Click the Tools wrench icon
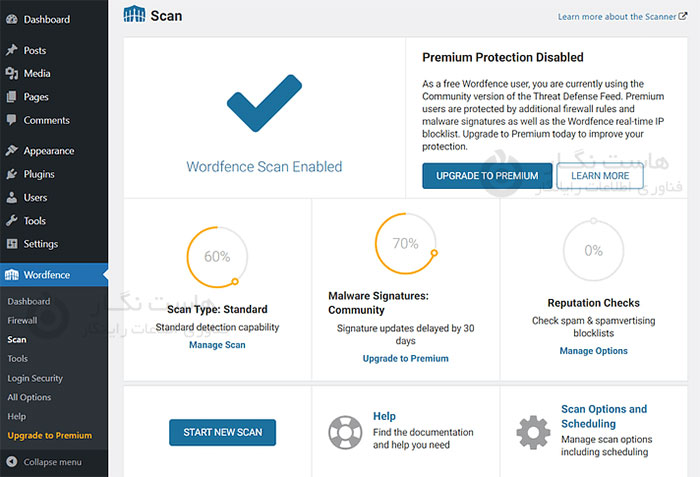The image size is (700, 477). [x=11, y=221]
